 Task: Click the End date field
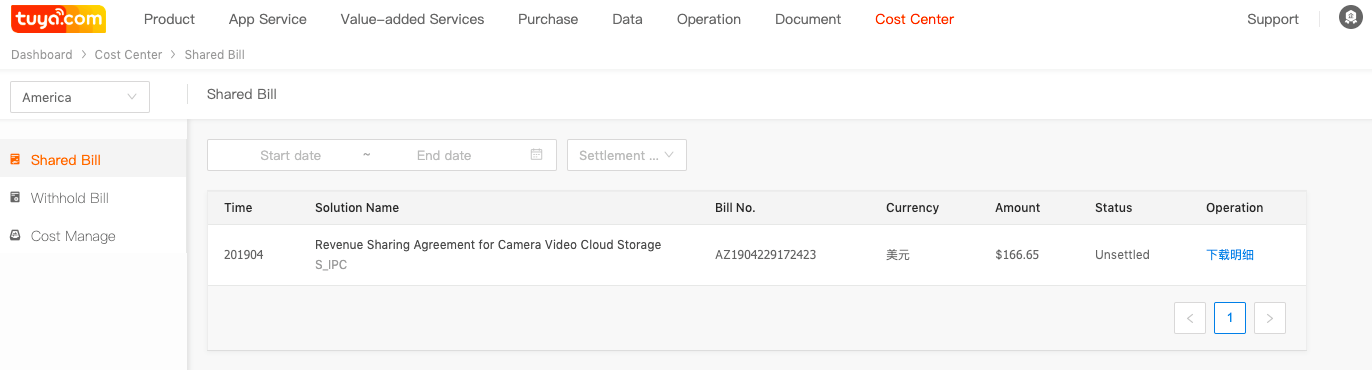pos(444,155)
